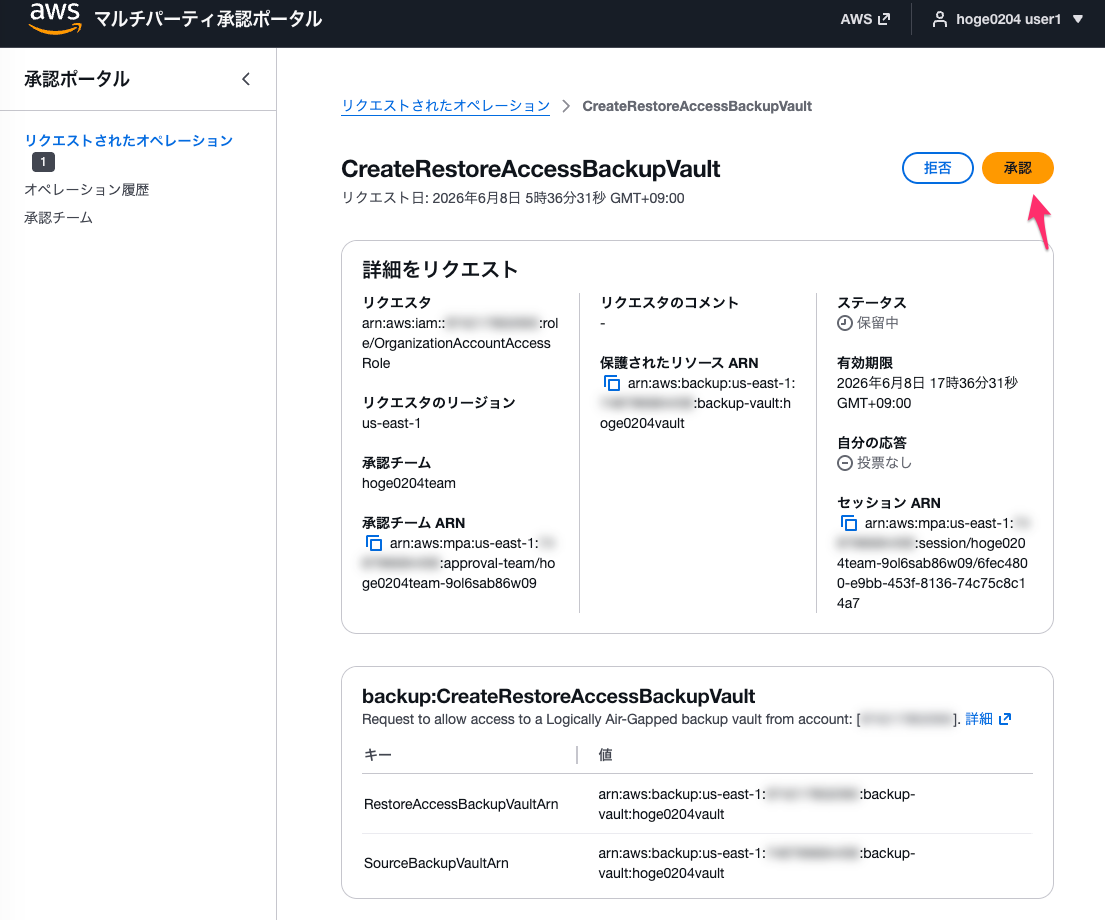This screenshot has height=920, width=1105.
Task: Go to リクエストされたオペレーション breadcrumb link
Action: (x=445, y=106)
